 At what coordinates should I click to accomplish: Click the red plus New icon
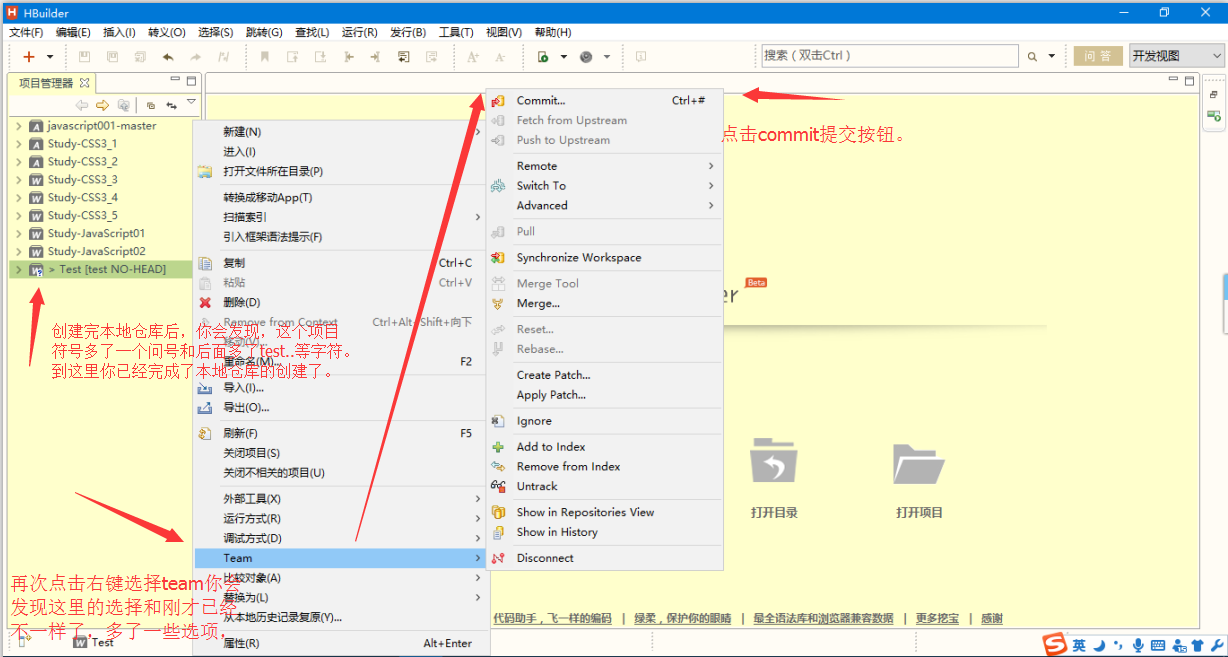point(29,57)
